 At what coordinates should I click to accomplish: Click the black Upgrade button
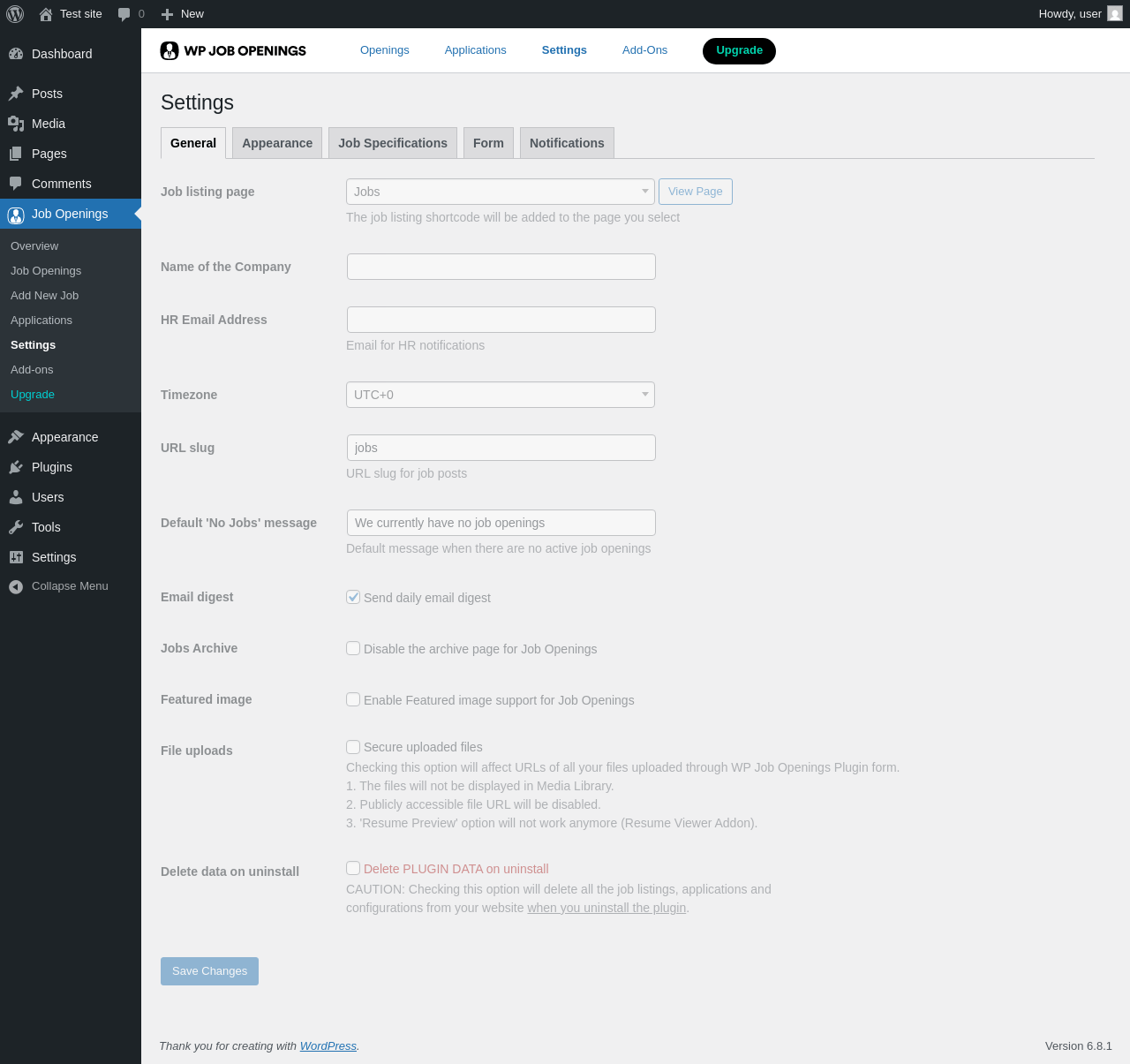tap(739, 51)
